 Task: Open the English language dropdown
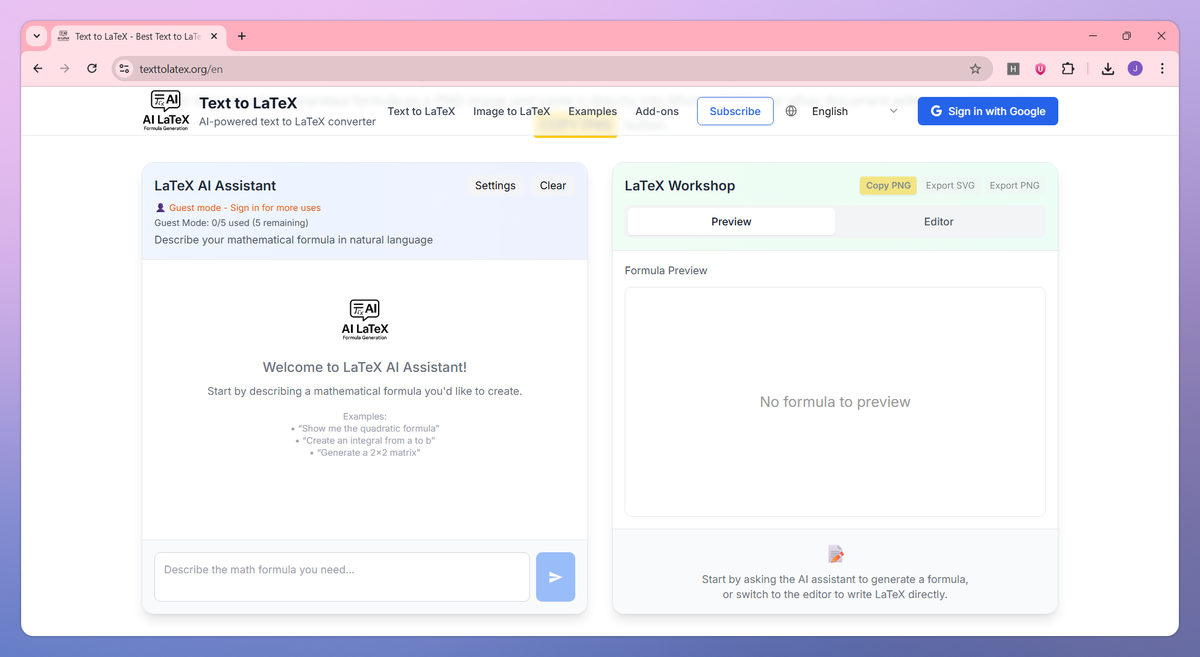(855, 111)
